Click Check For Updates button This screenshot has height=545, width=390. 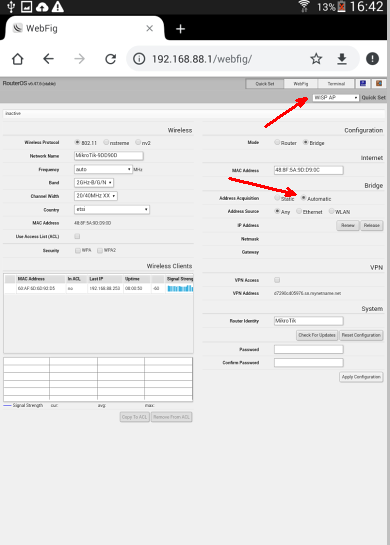tap(317, 335)
